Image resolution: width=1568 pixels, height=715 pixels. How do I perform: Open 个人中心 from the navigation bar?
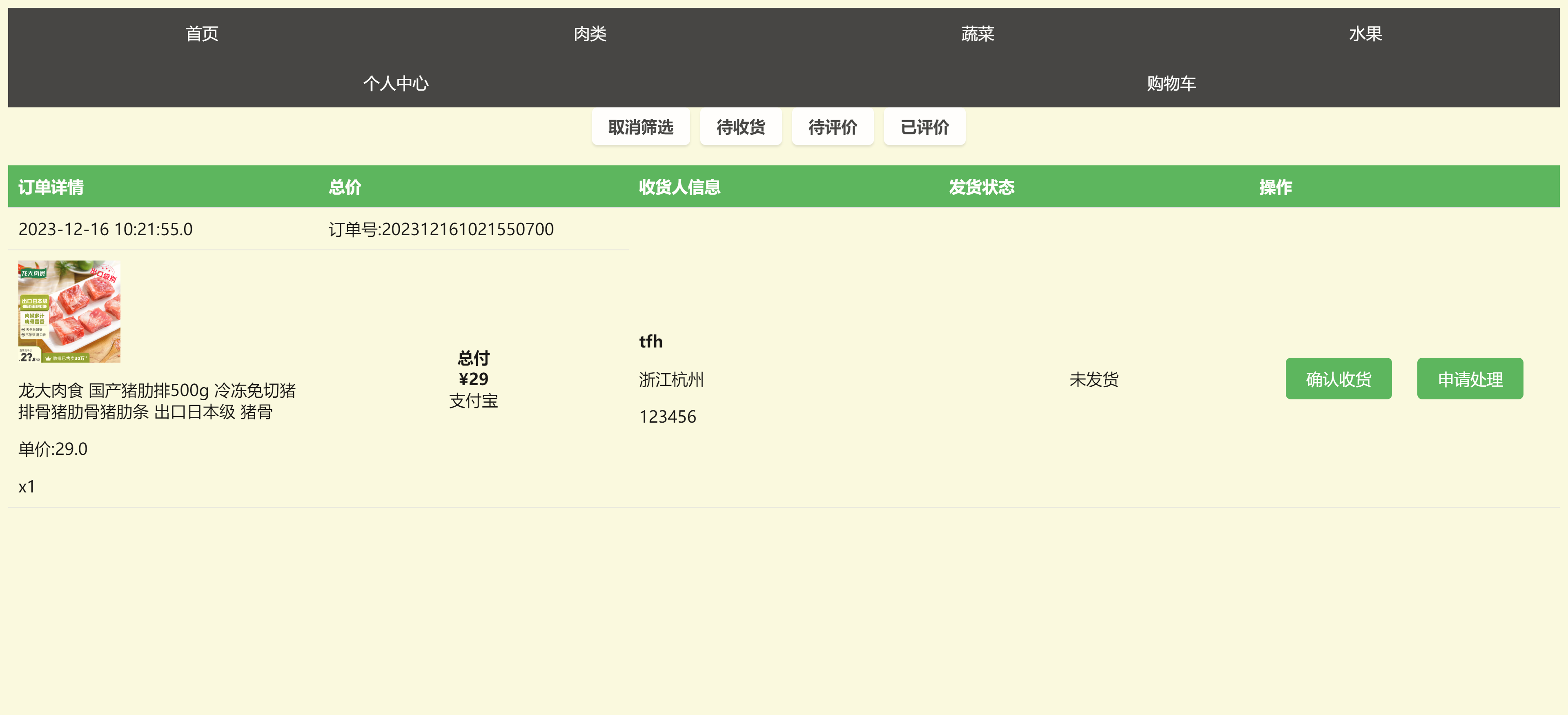click(396, 83)
